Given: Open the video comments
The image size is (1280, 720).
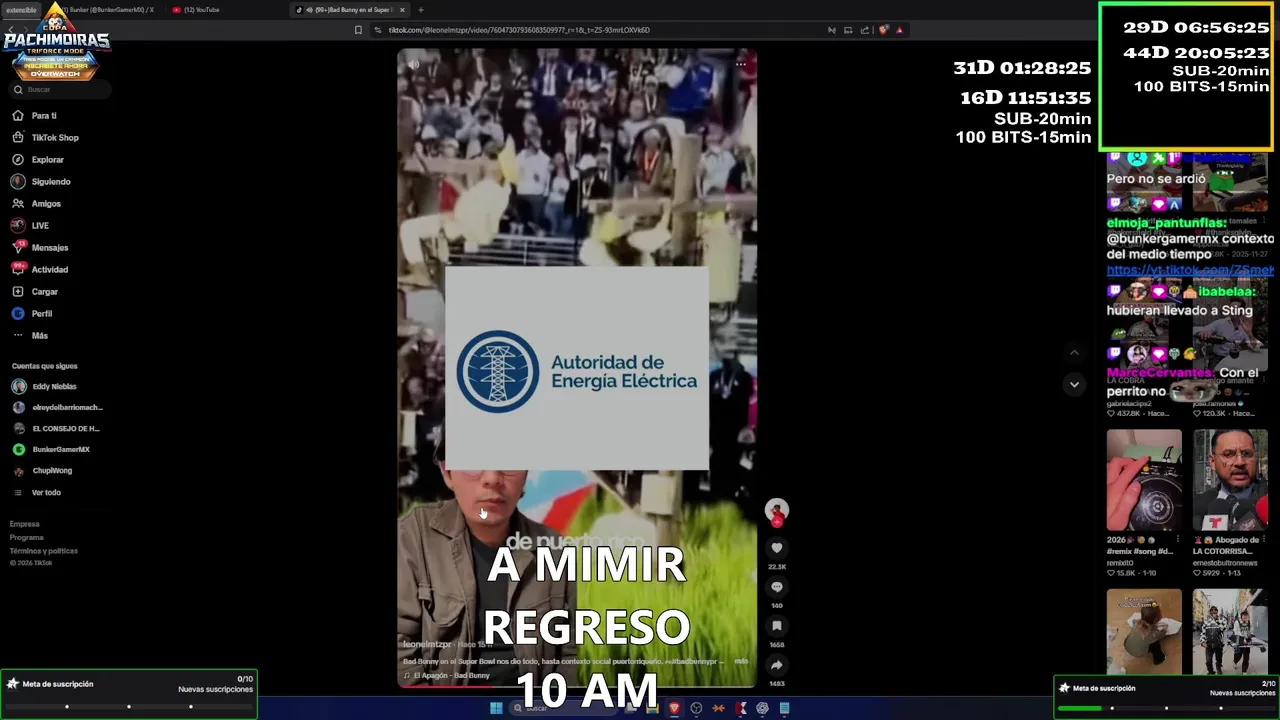Looking at the screenshot, I should click(777, 587).
